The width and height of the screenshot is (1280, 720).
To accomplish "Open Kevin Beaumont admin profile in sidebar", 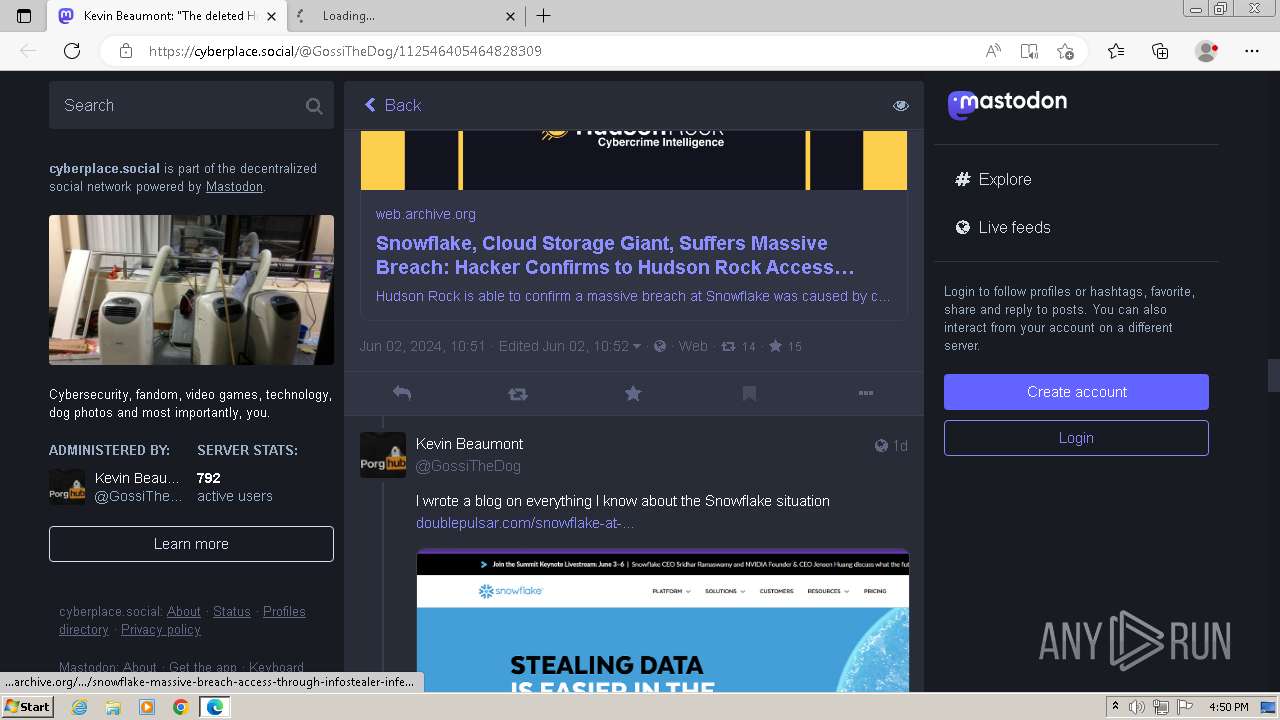I will tap(116, 487).
